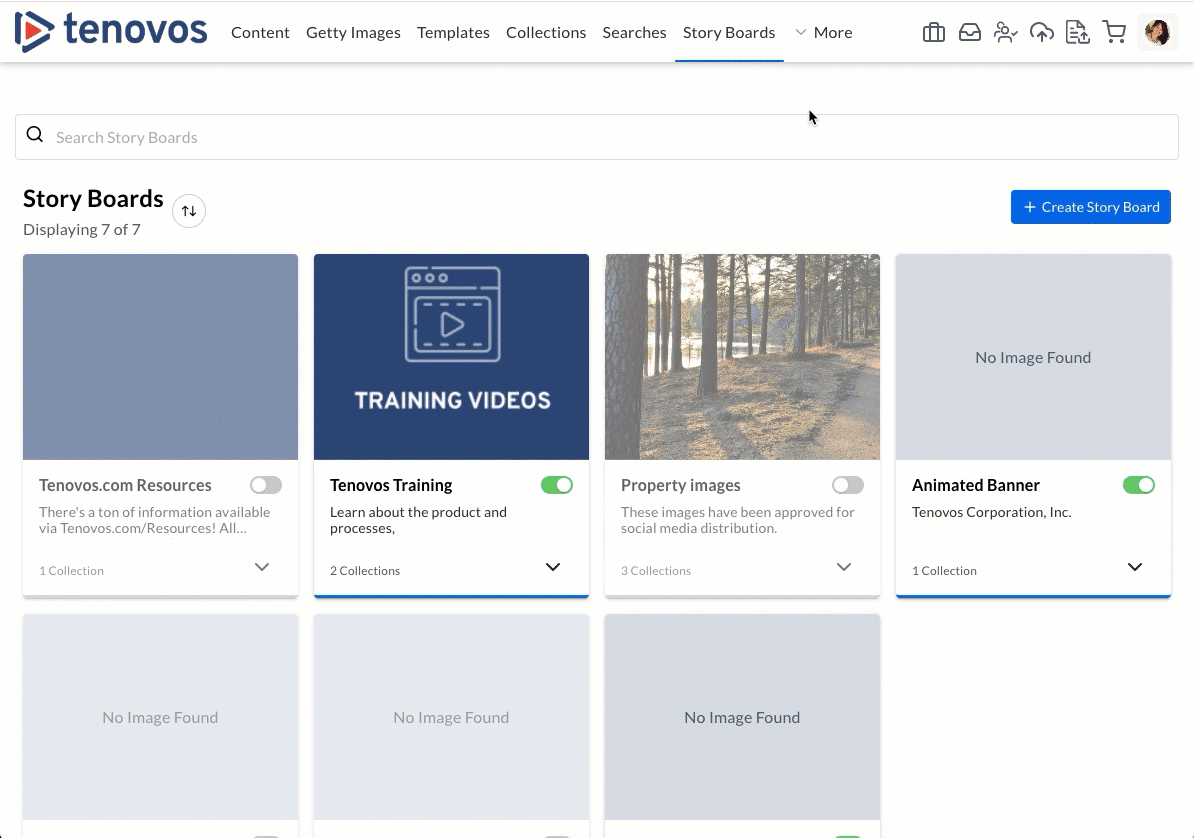1194x838 pixels.
Task: Click 'Tenovos Corporation, Inc.' description
Action: click(x=991, y=512)
